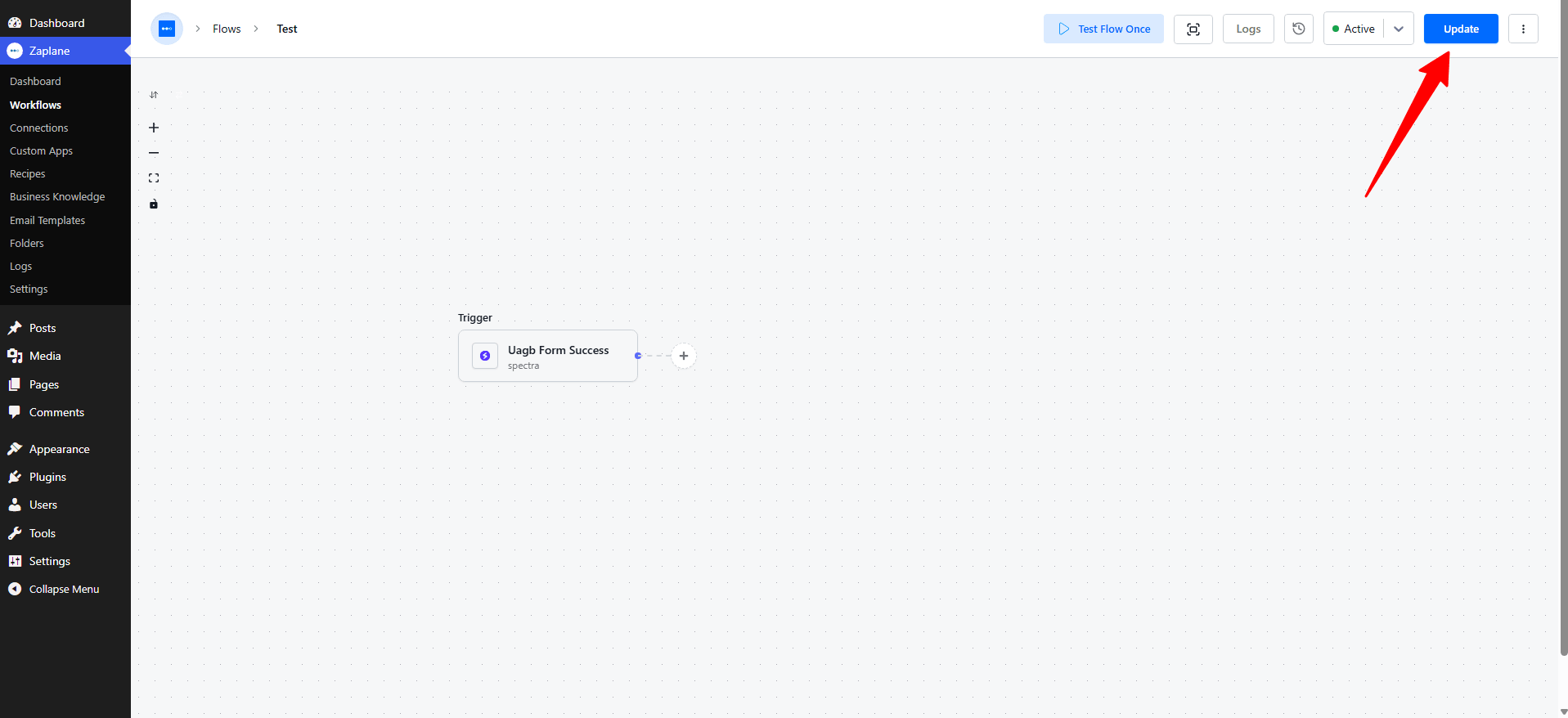Click the Update button

pos(1461,29)
